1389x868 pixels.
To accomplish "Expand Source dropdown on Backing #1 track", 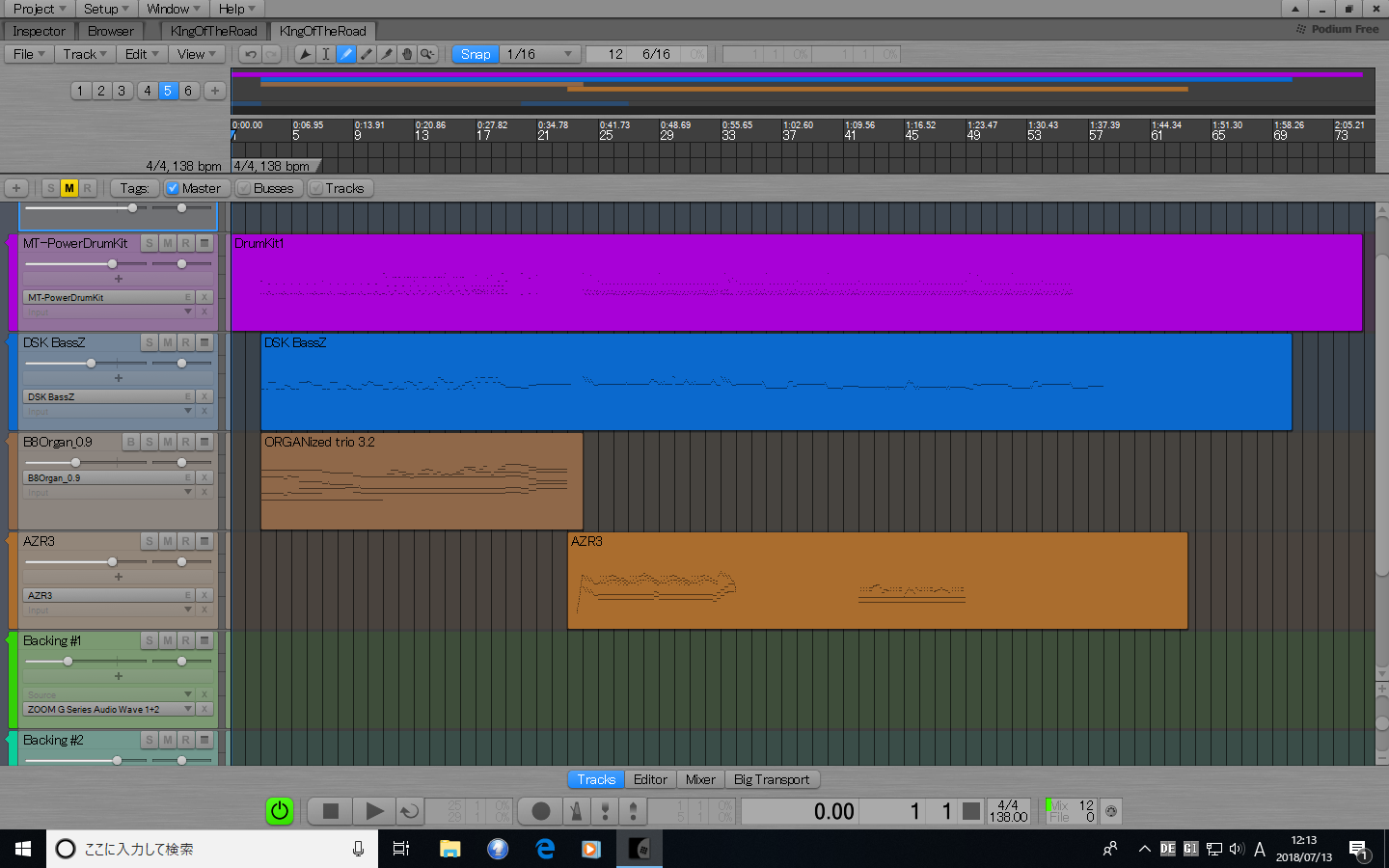I will (188, 694).
